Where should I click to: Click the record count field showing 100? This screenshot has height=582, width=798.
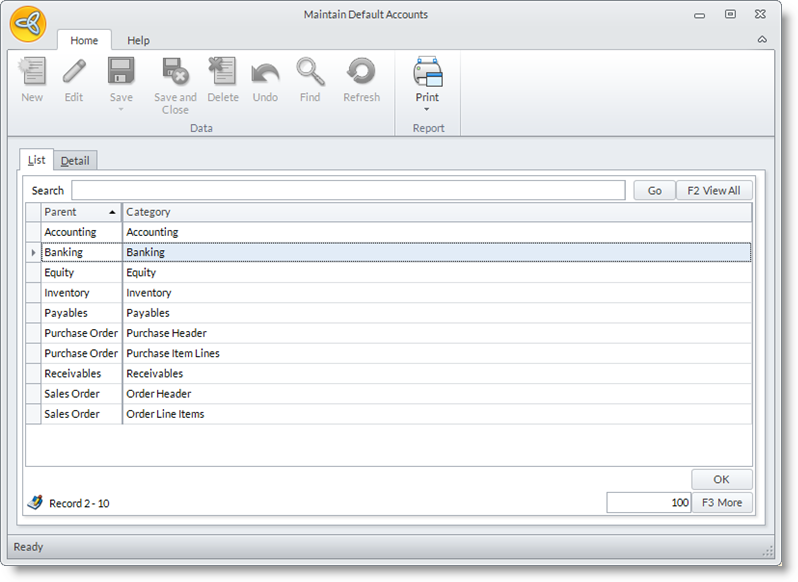coord(648,503)
